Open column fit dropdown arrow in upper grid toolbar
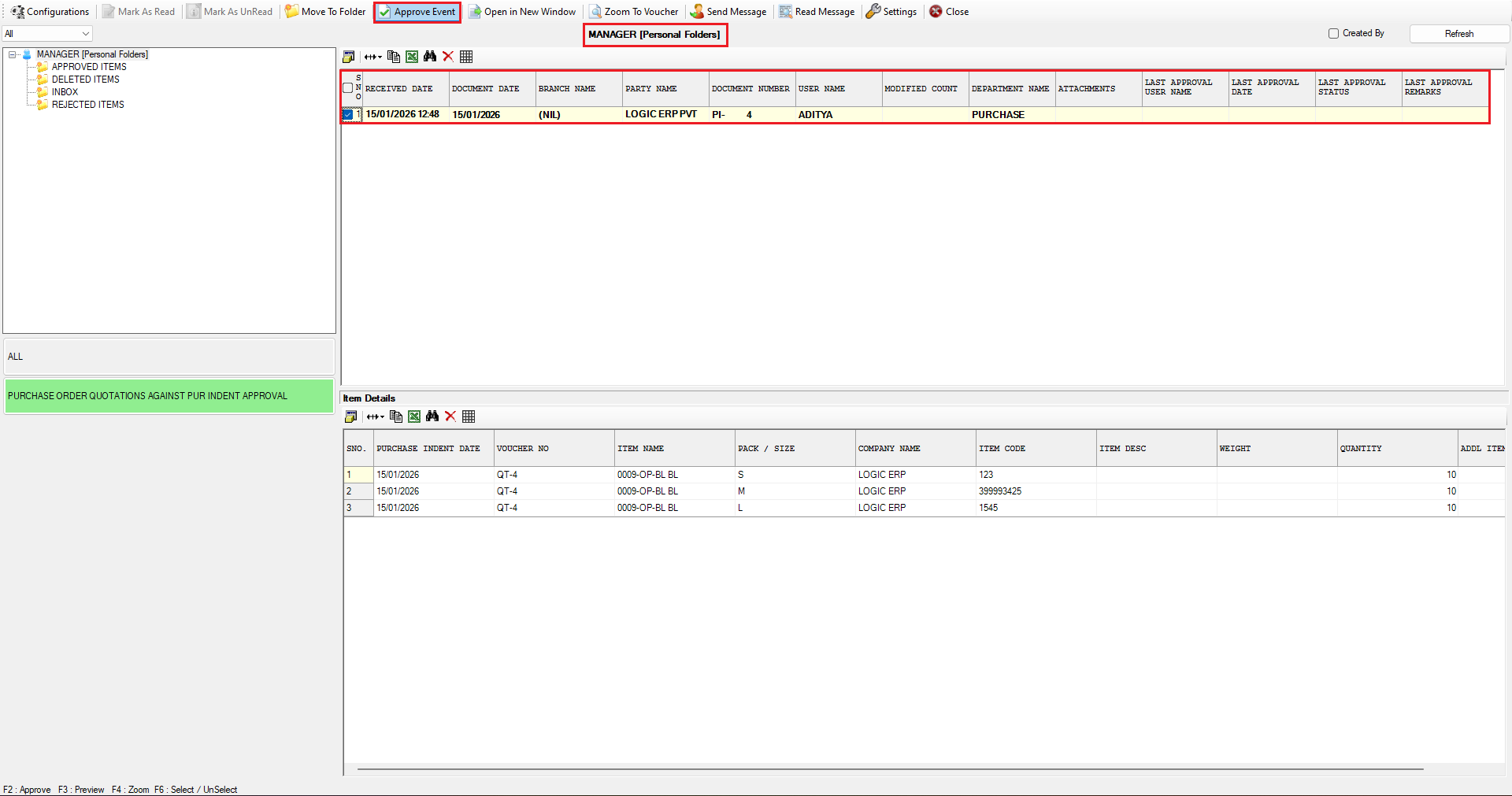1512x796 pixels. [380, 57]
